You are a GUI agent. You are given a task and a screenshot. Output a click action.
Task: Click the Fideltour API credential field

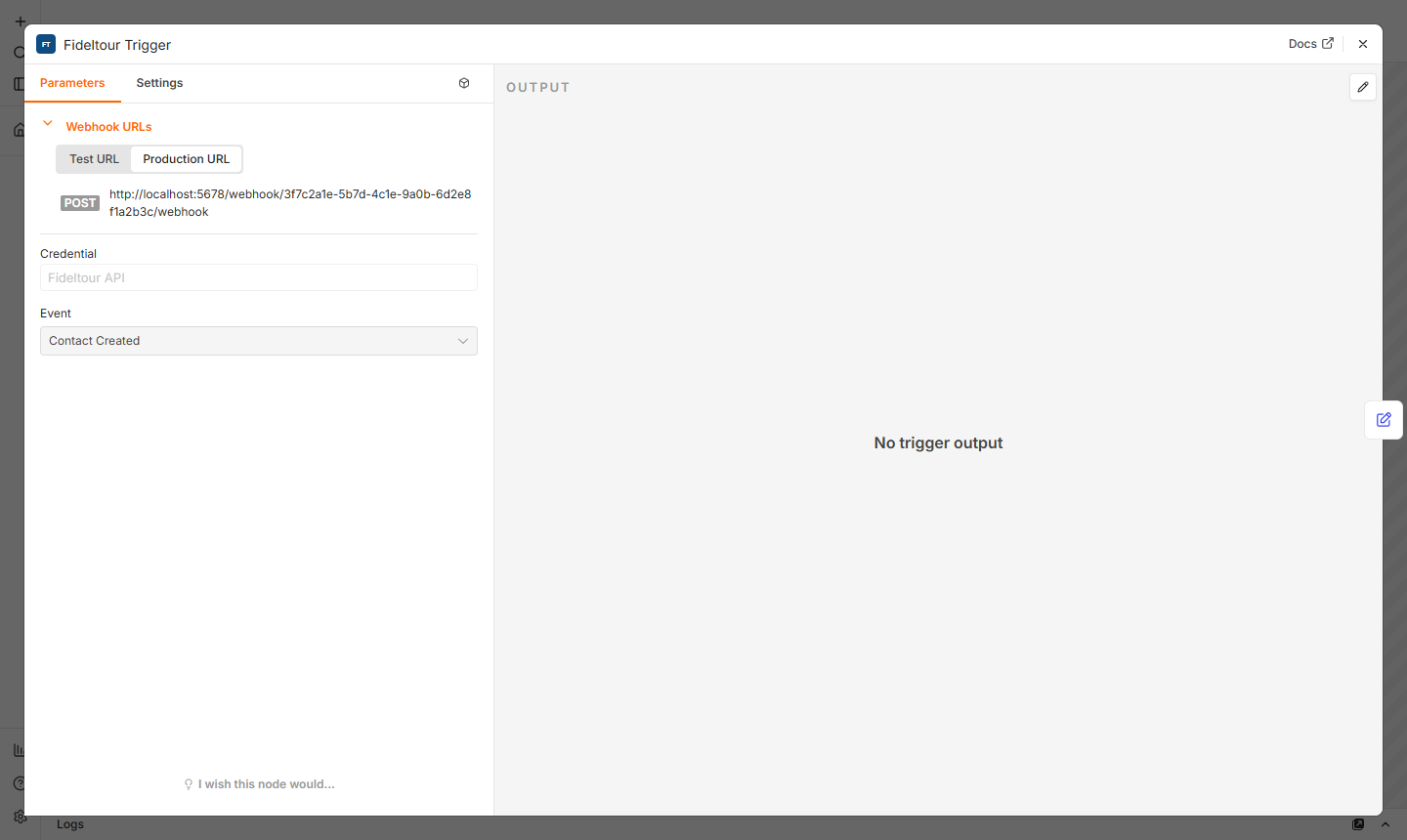259,277
